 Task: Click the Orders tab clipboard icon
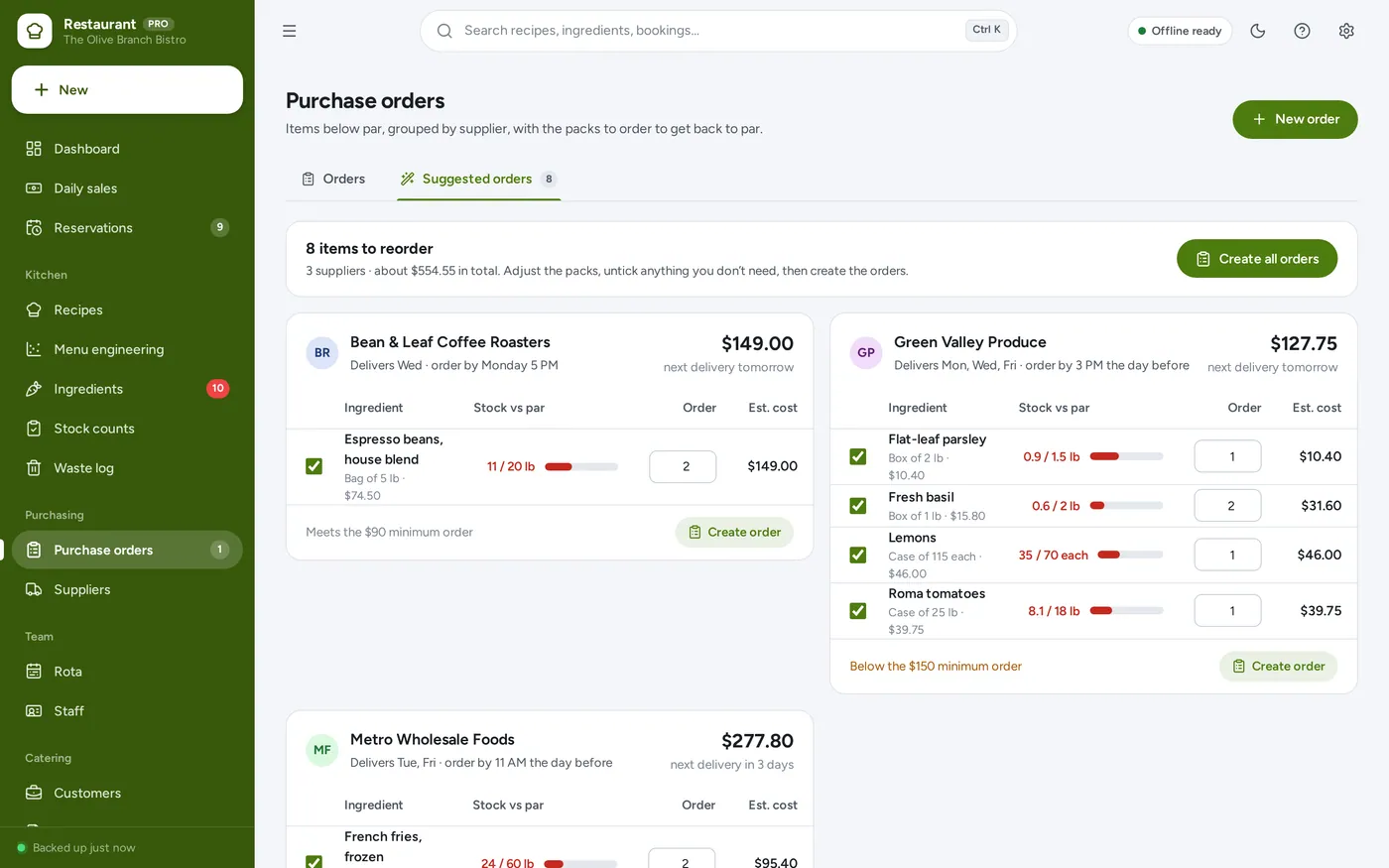click(x=309, y=179)
